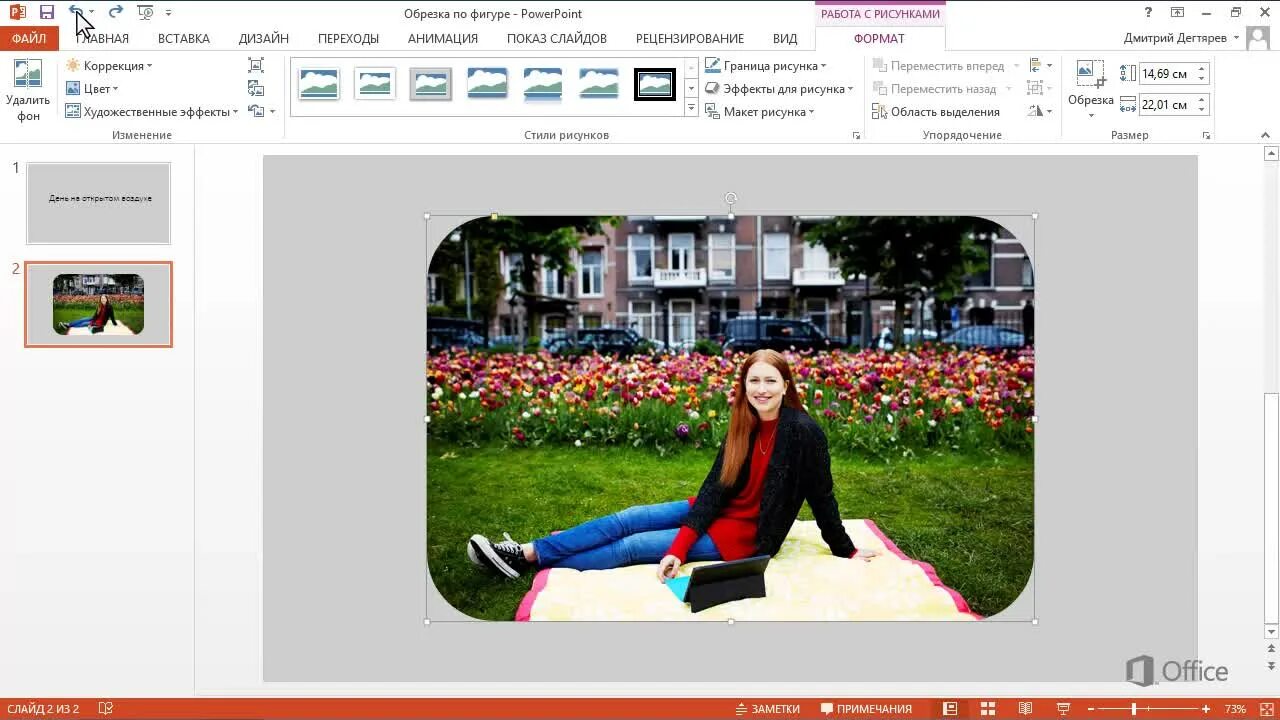1280x720 pixels.
Task: Start slideshow from beginning in quick access toolbar
Action: [x=146, y=13]
